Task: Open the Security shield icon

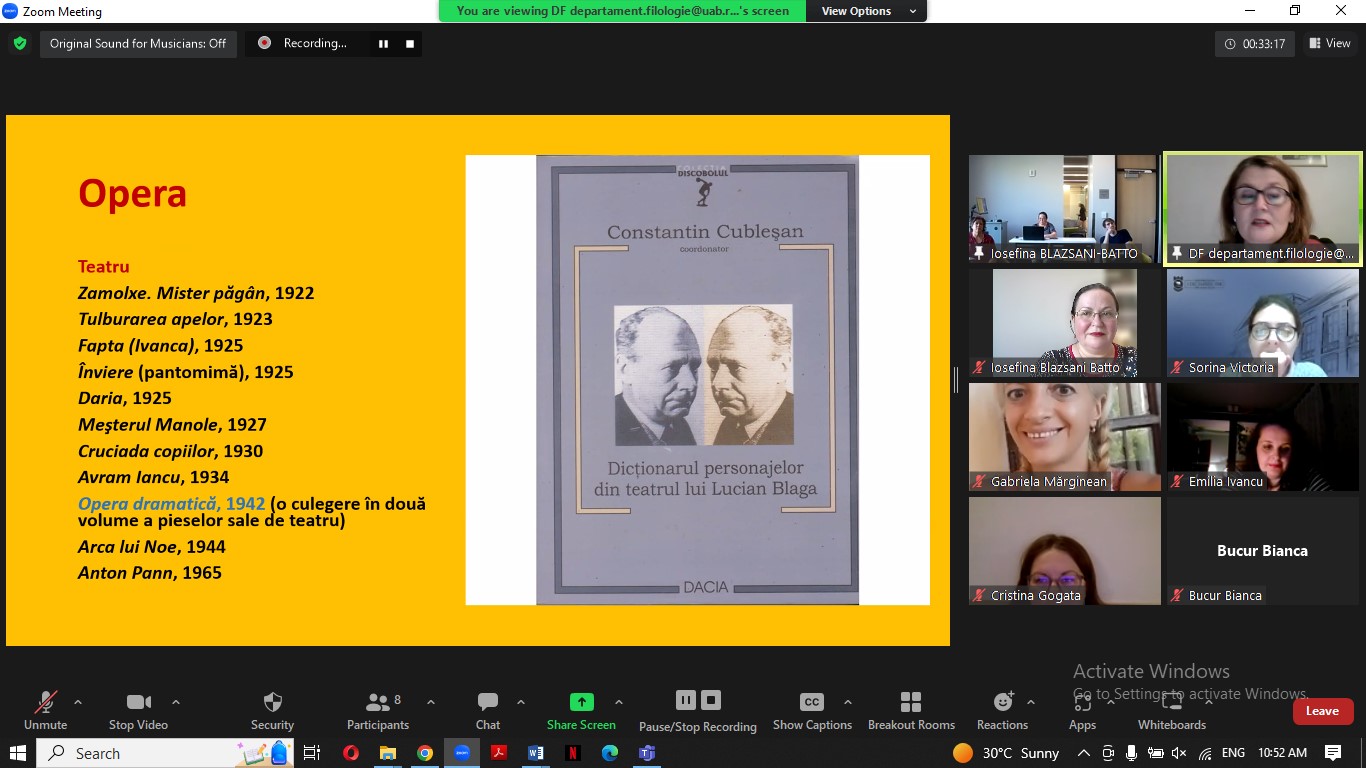Action: (273, 702)
